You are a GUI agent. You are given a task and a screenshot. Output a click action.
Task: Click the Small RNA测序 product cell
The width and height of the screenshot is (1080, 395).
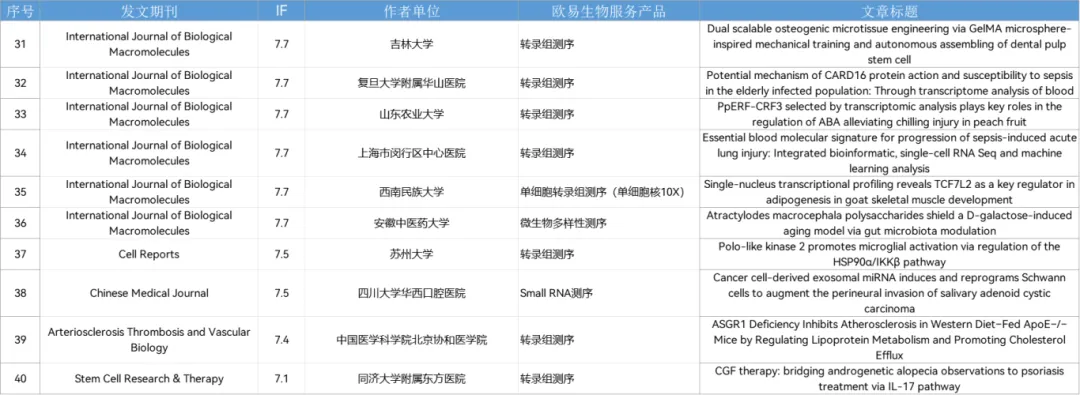557,293
